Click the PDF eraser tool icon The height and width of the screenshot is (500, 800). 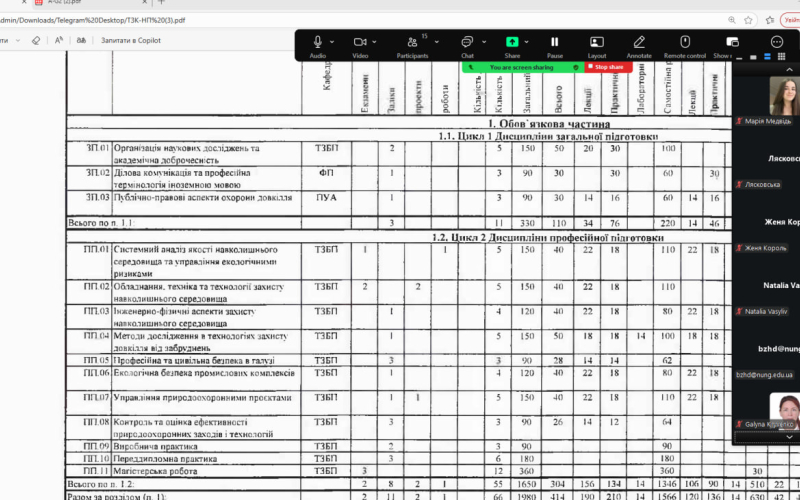click(x=35, y=40)
